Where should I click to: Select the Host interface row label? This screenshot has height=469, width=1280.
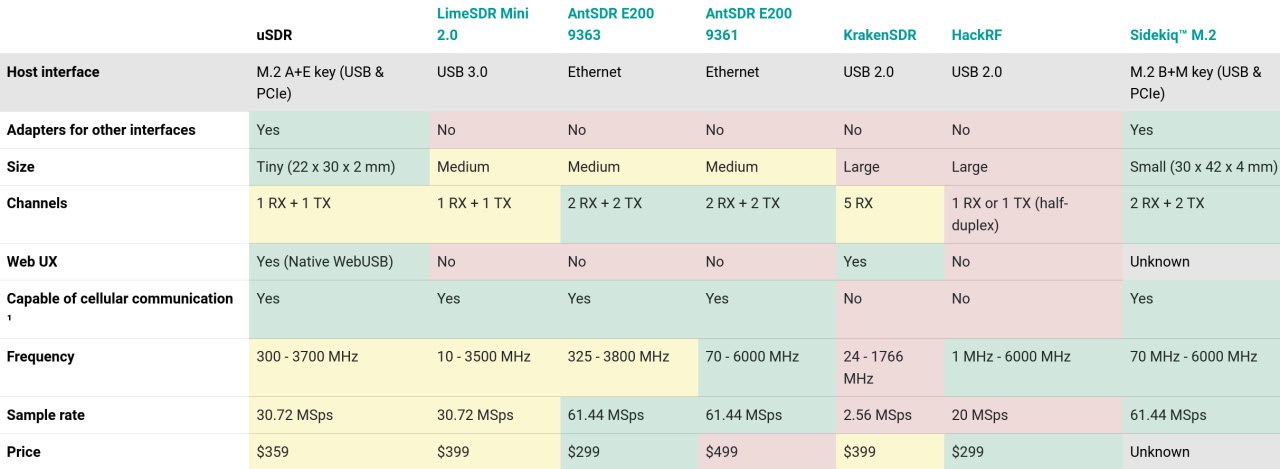(53, 72)
